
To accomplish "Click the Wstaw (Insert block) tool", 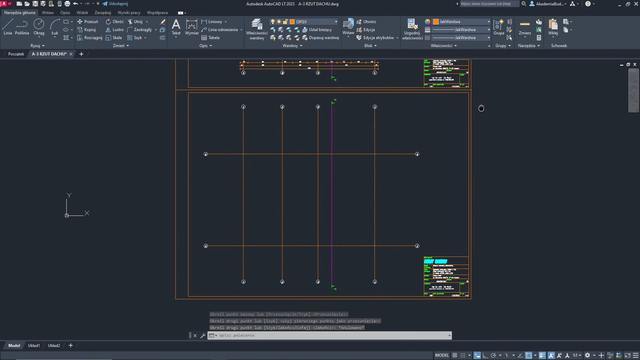I will [348, 27].
